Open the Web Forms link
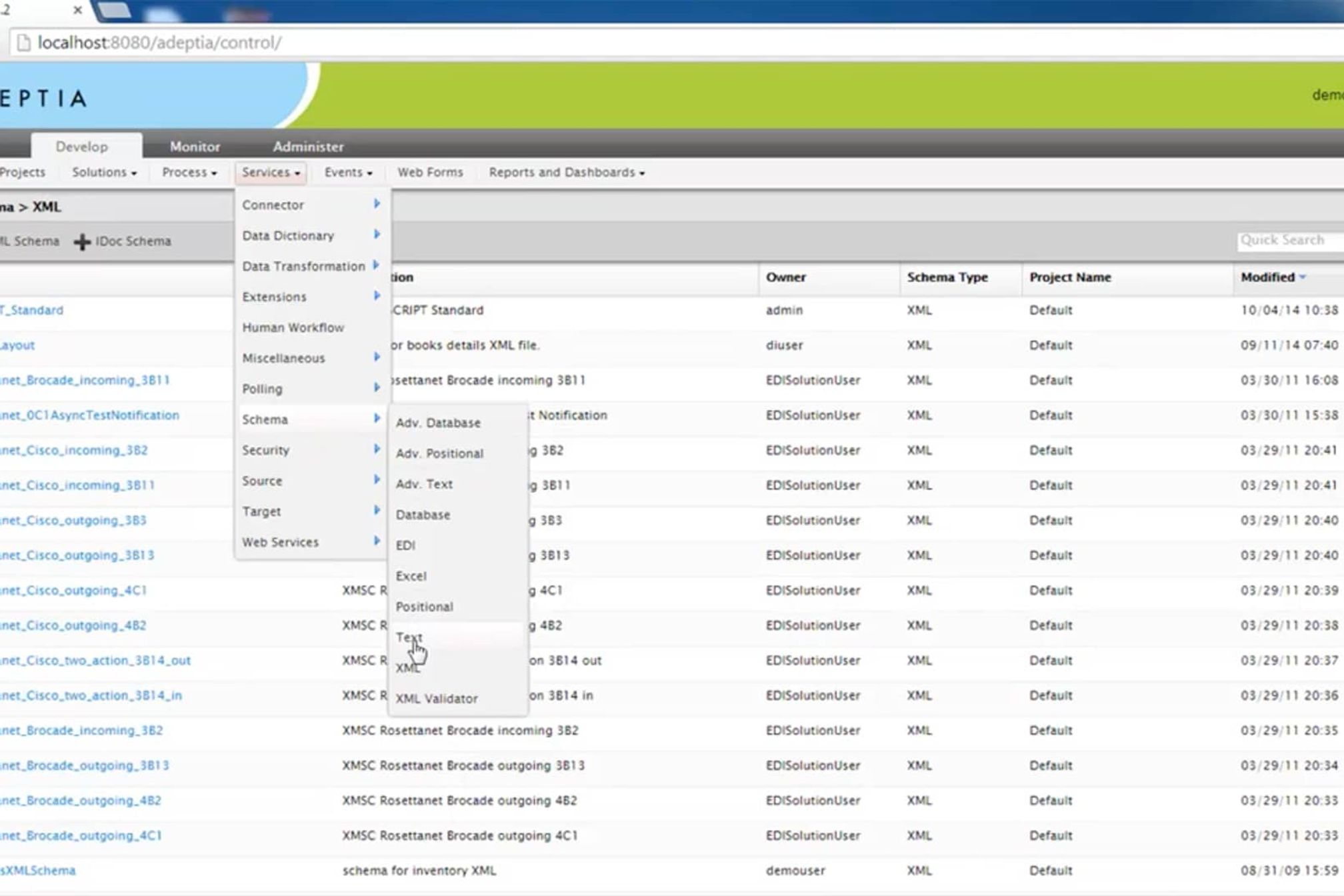Viewport: 1344px width, 896px height. click(x=430, y=172)
